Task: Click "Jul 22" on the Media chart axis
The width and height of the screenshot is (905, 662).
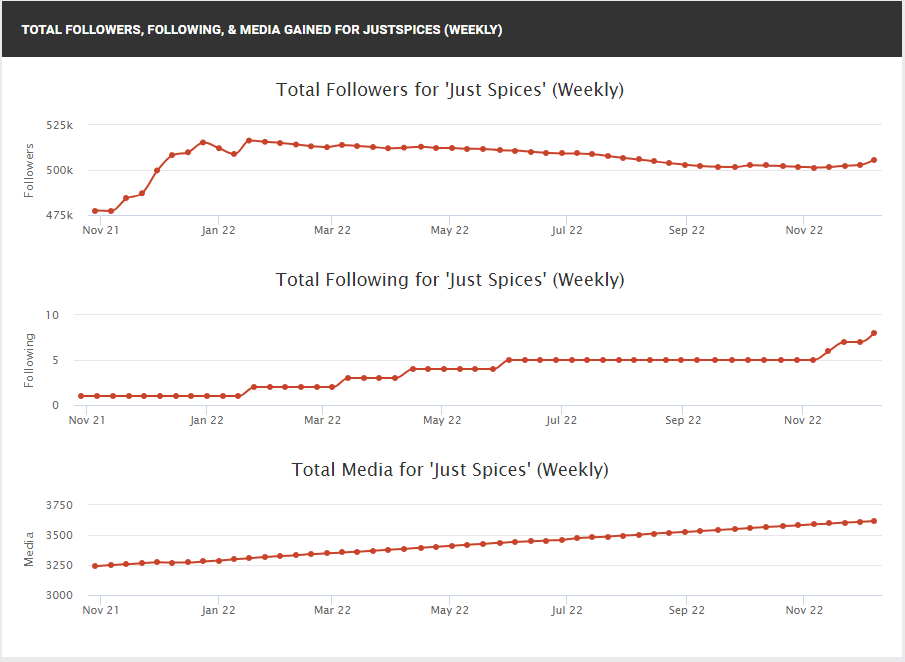Action: click(x=567, y=610)
